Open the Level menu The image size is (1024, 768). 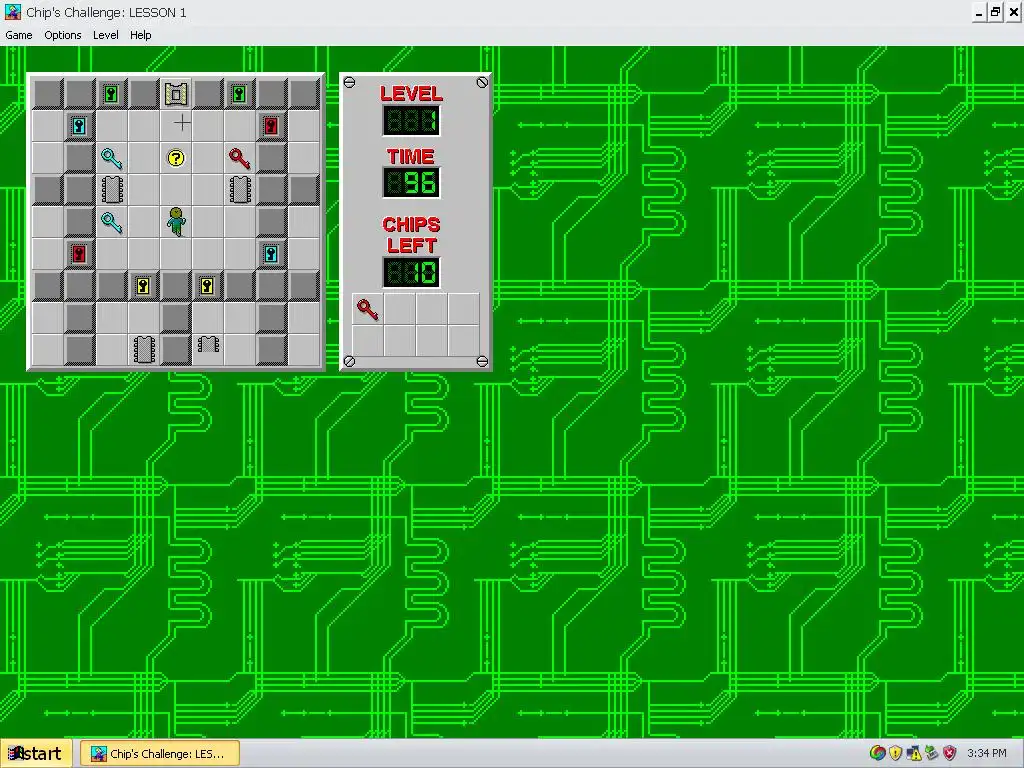pyautogui.click(x=106, y=35)
